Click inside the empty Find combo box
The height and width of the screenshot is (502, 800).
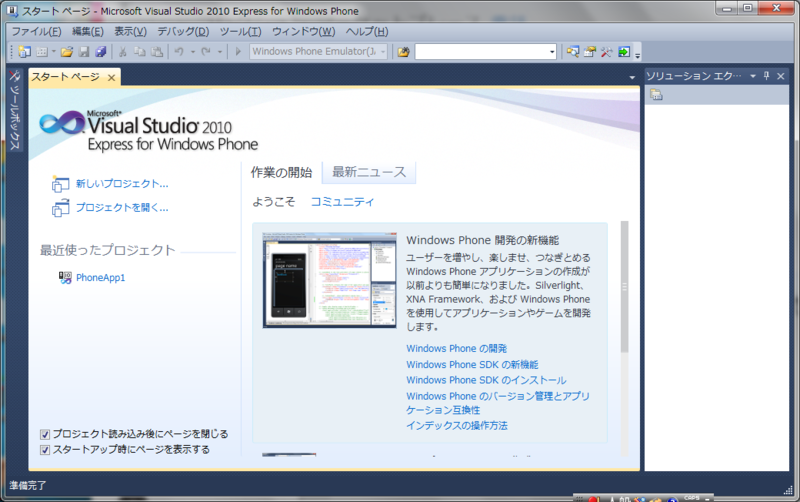coord(481,52)
